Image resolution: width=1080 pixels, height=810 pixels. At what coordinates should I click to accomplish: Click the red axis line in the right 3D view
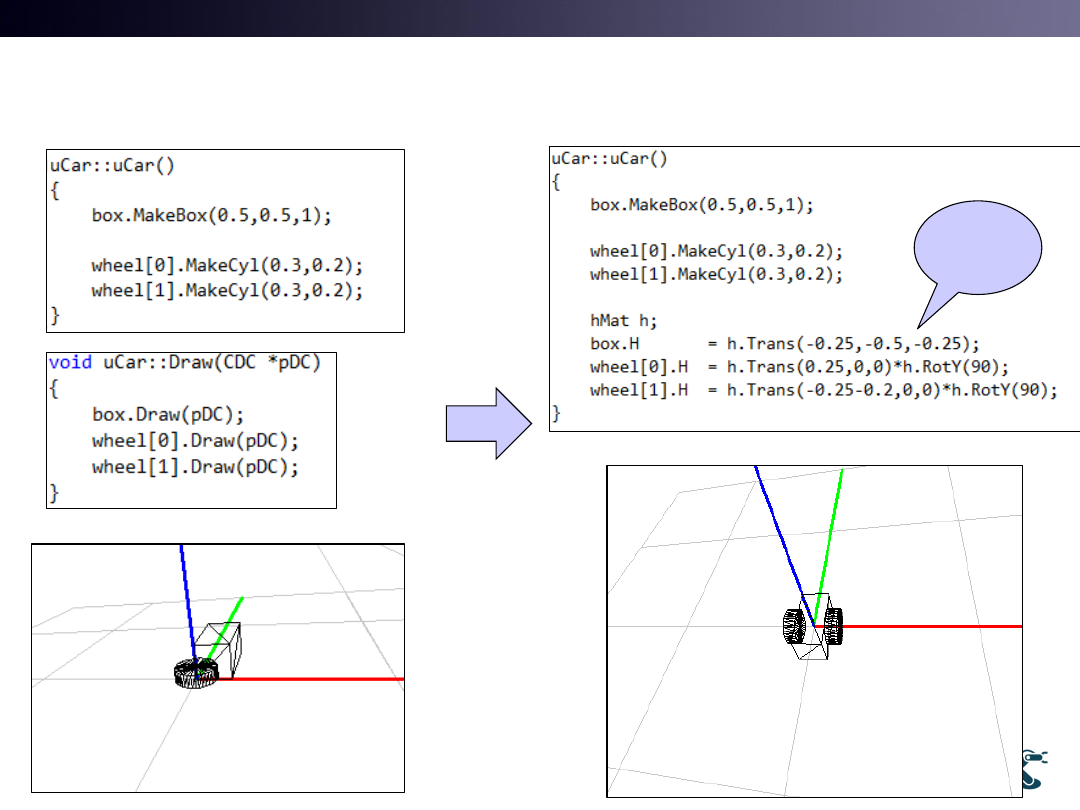tap(930, 626)
